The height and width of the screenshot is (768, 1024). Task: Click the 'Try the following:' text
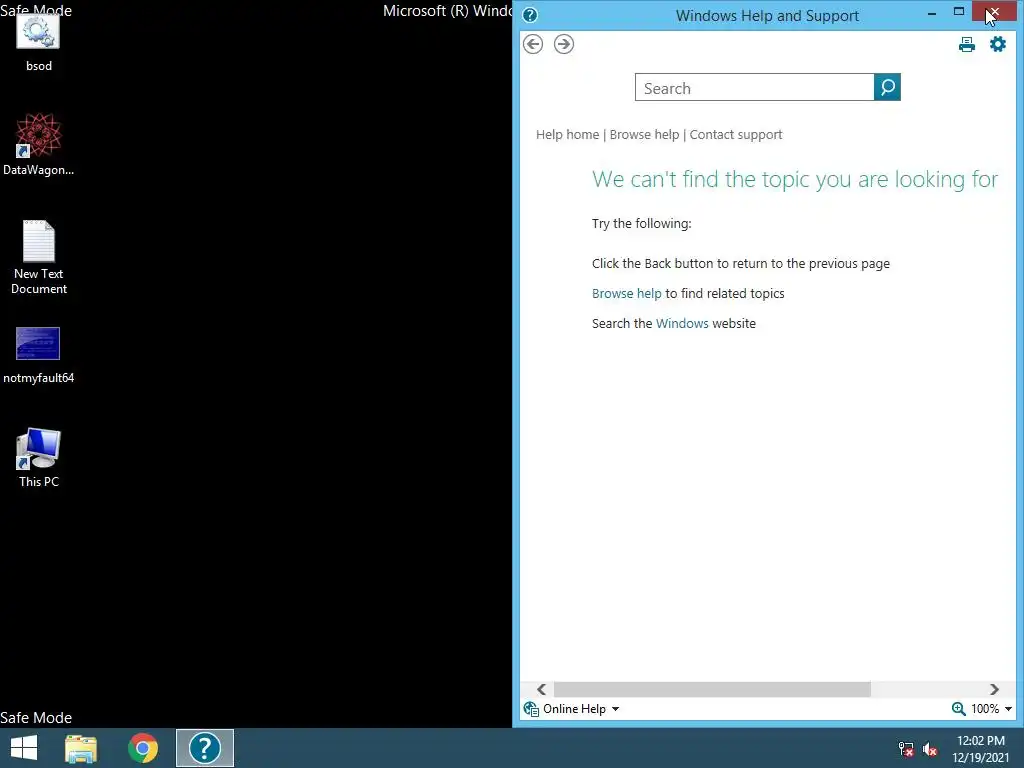click(641, 223)
